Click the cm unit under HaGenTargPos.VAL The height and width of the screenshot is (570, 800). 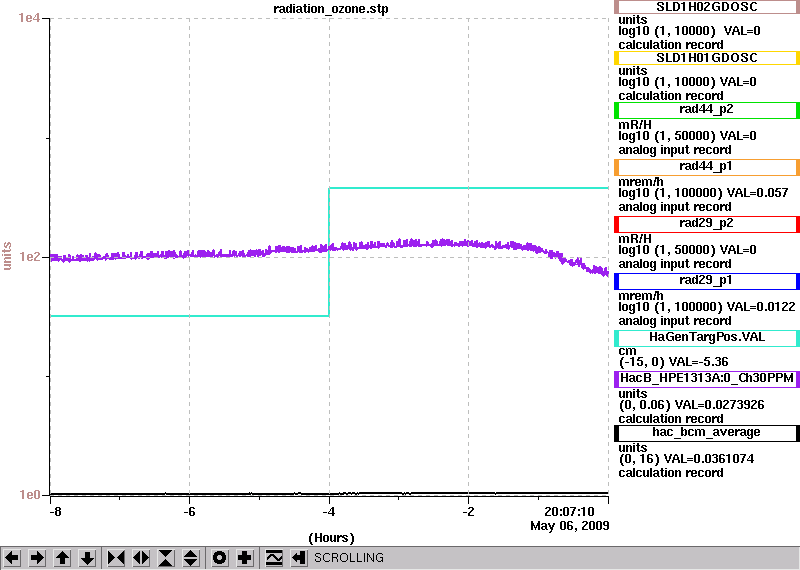tap(628, 351)
